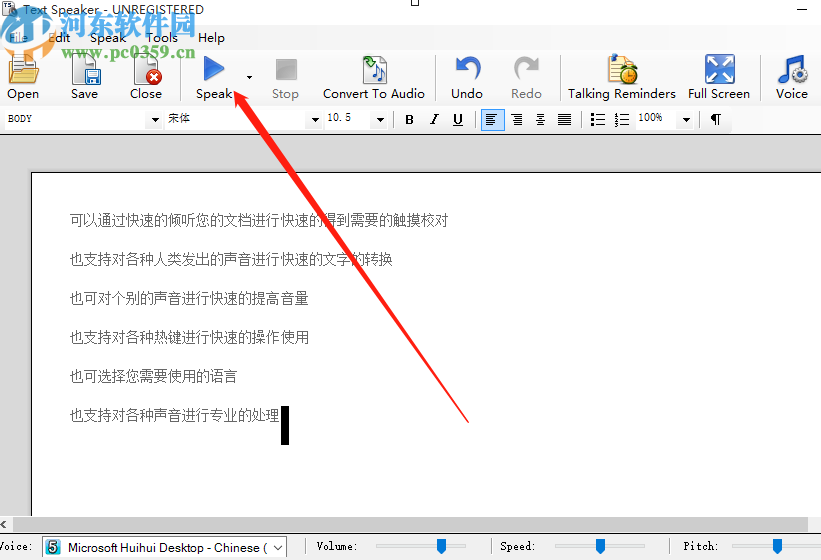Image resolution: width=821 pixels, height=560 pixels.
Task: Open the font size 10.5 dropdown
Action: [381, 120]
